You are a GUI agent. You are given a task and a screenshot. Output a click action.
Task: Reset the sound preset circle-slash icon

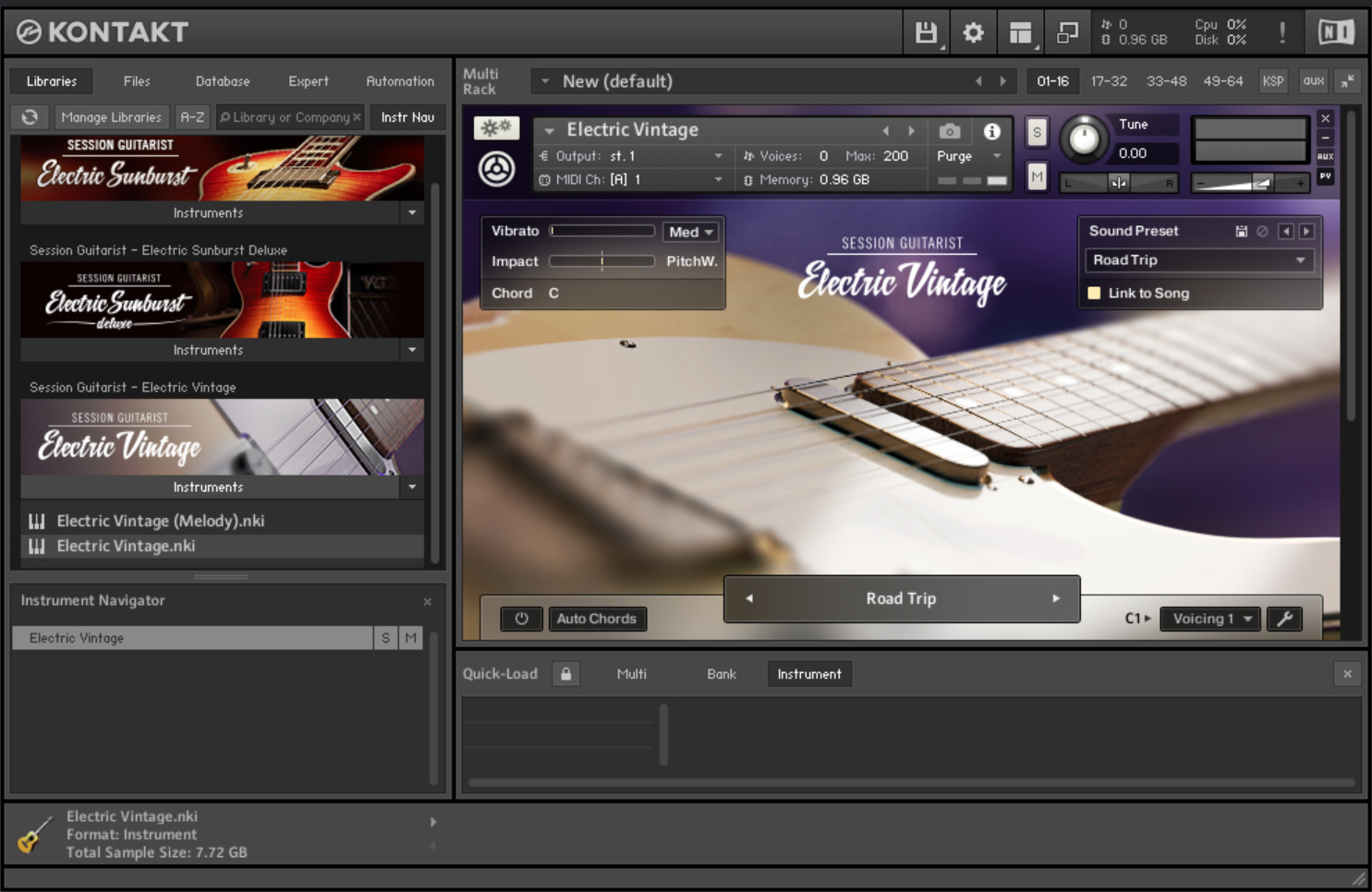coord(1262,231)
